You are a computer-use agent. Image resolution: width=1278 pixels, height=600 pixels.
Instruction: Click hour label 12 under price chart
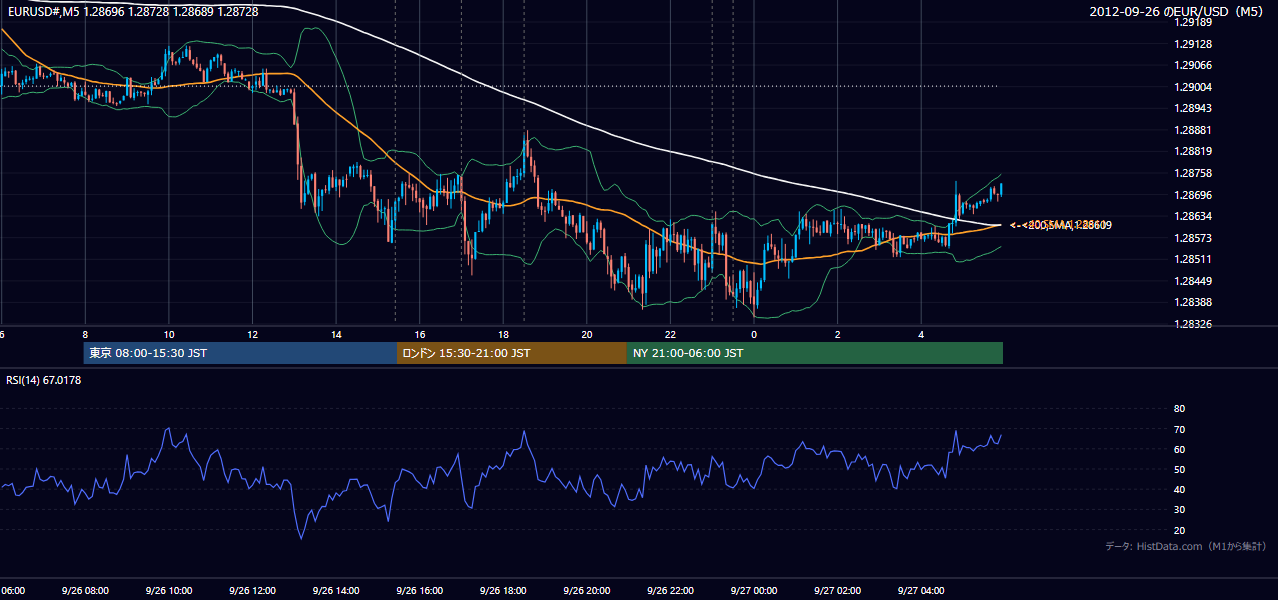coord(252,334)
